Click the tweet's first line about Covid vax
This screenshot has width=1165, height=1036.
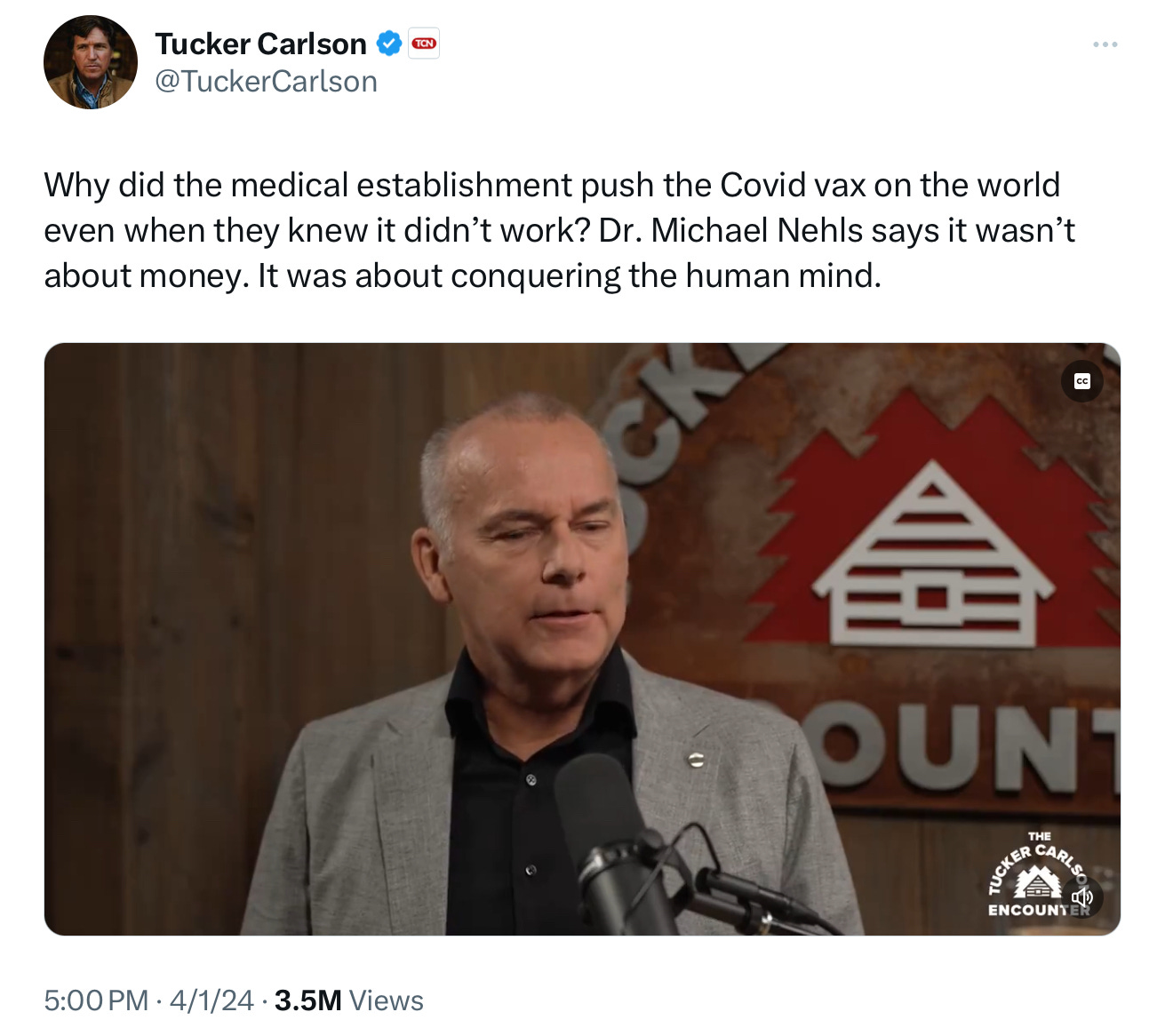pos(552,185)
